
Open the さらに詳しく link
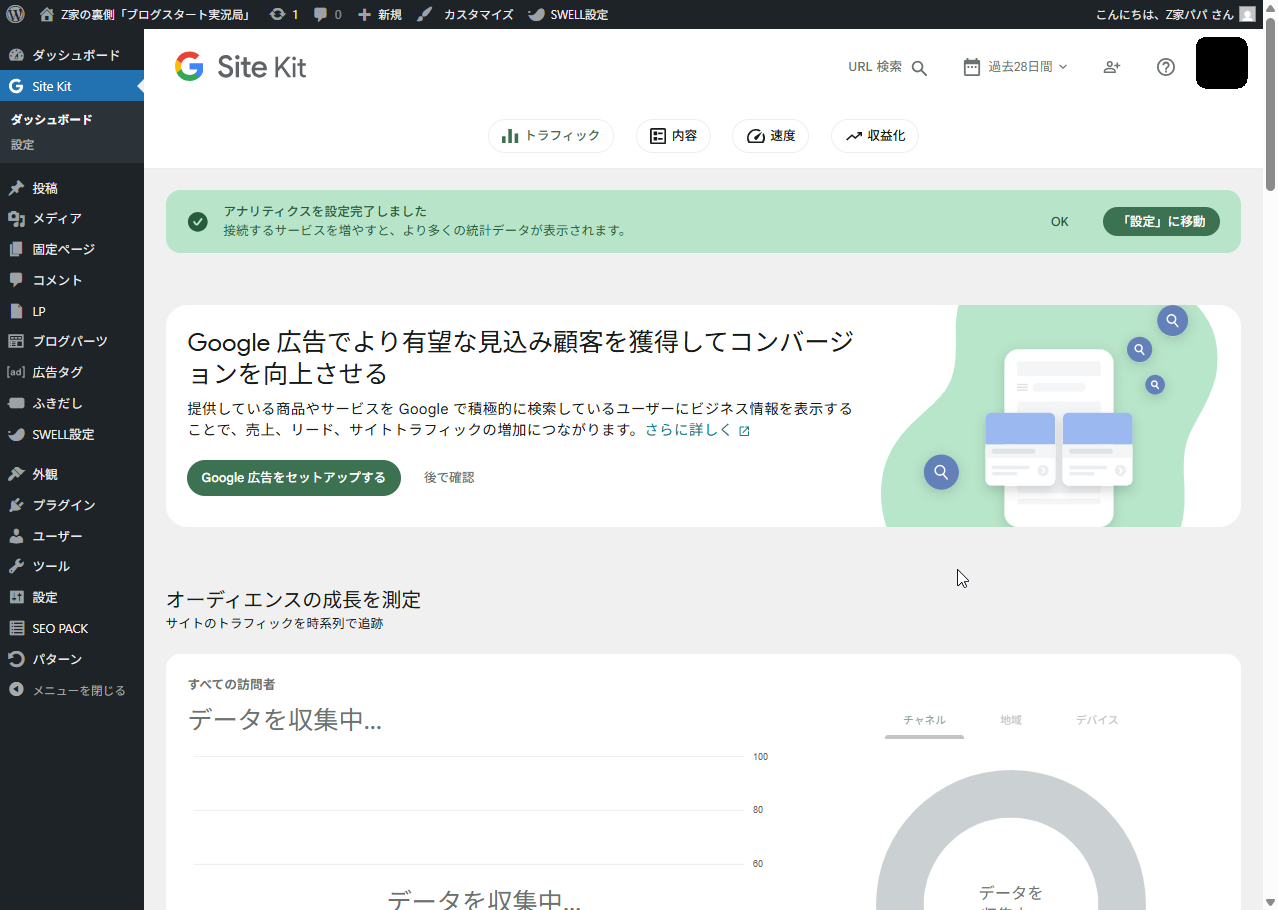(x=697, y=430)
